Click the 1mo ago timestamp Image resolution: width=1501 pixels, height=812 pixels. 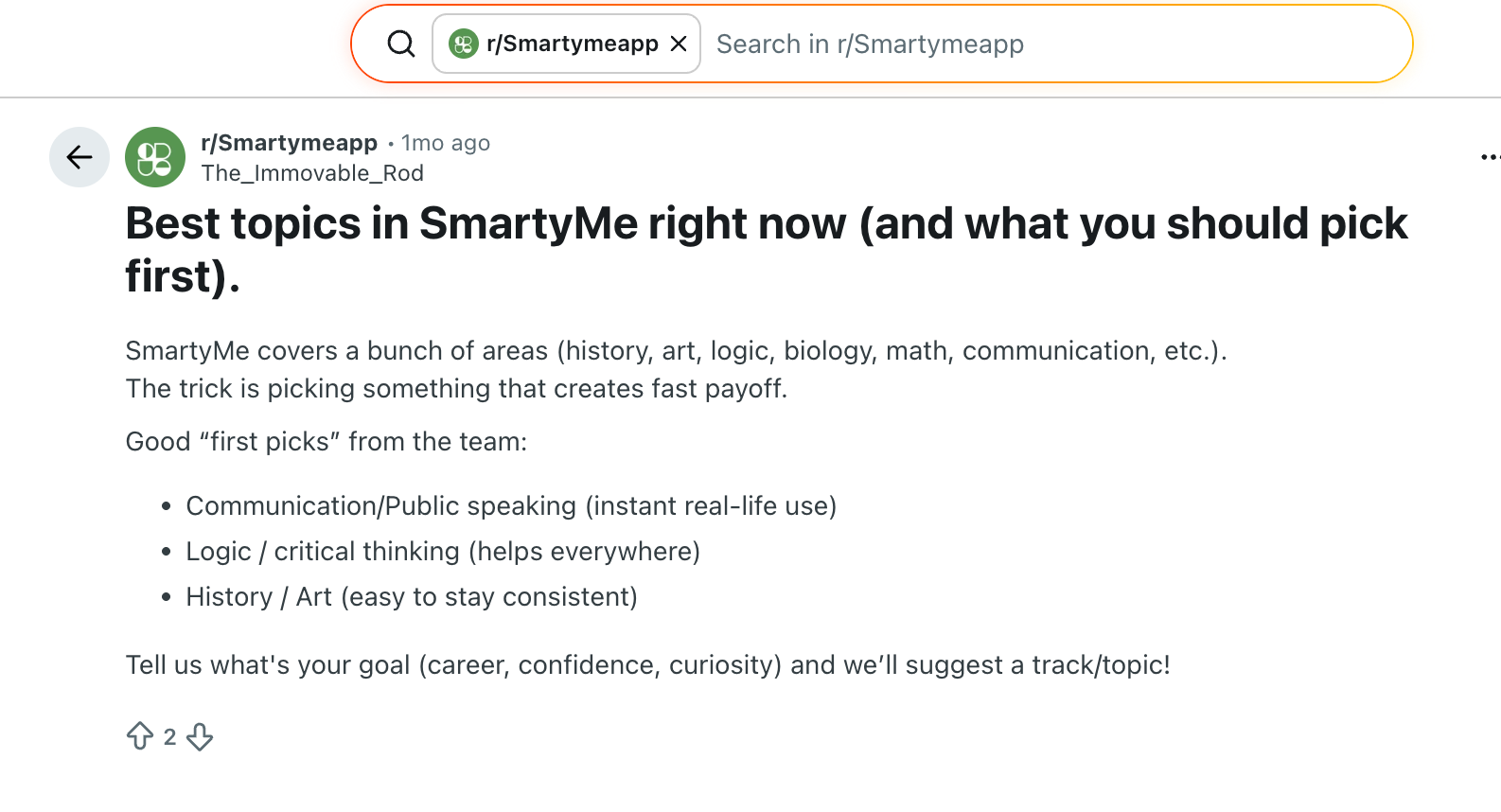click(x=446, y=143)
